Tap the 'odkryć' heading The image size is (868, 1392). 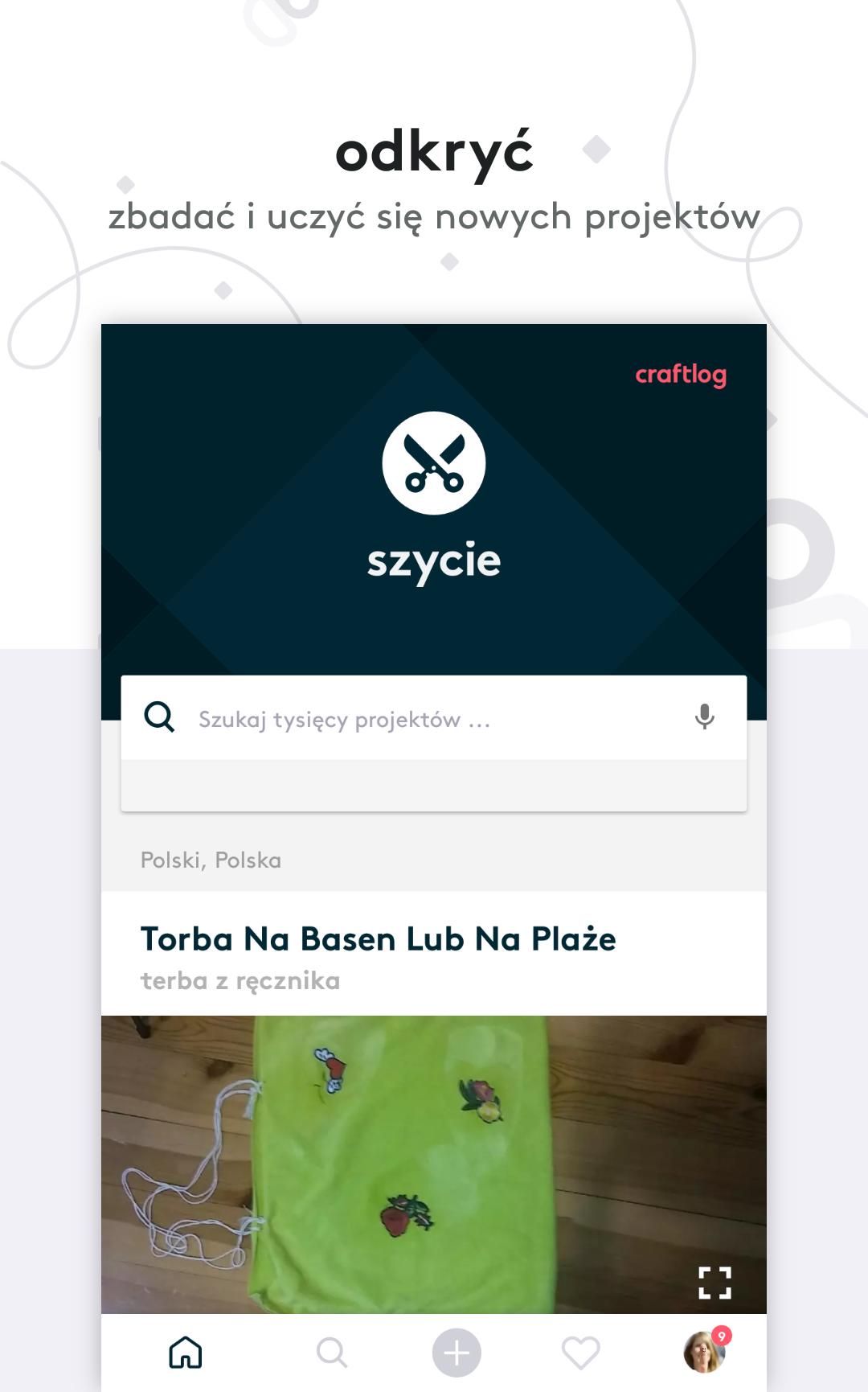[x=434, y=153]
